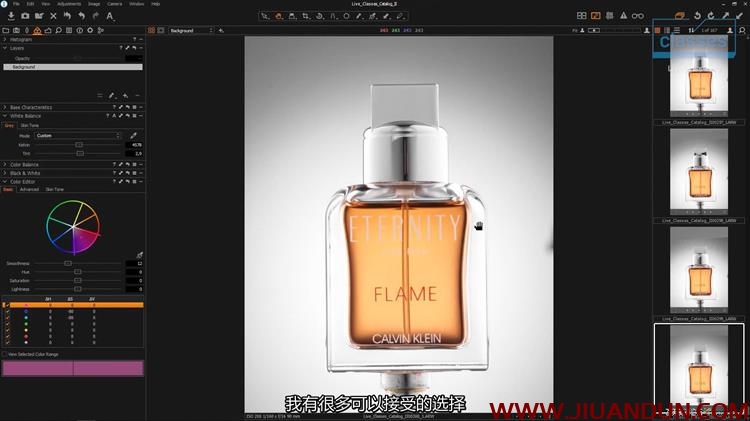Click the browser search magnifier icon
750x421 pixels.
coord(742,31)
